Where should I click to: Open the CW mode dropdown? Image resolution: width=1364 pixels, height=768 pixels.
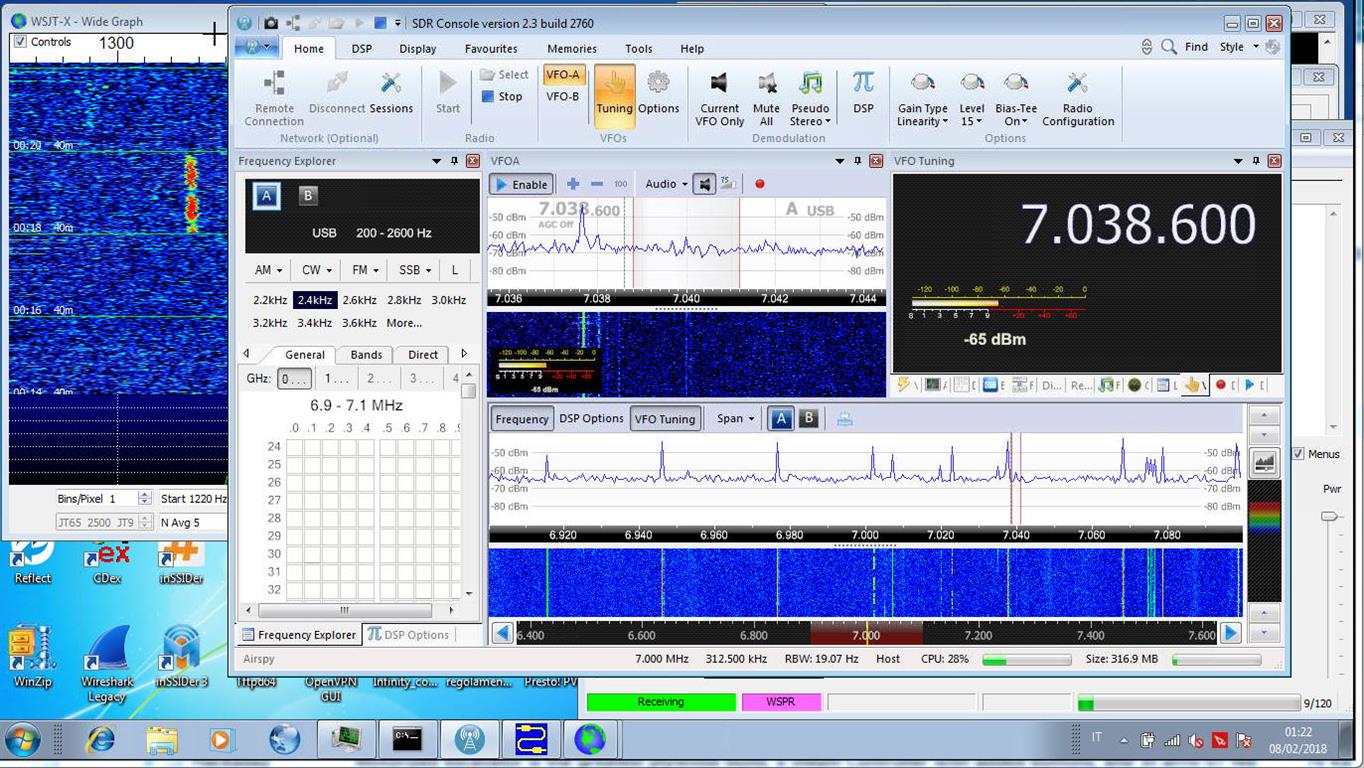click(318, 270)
